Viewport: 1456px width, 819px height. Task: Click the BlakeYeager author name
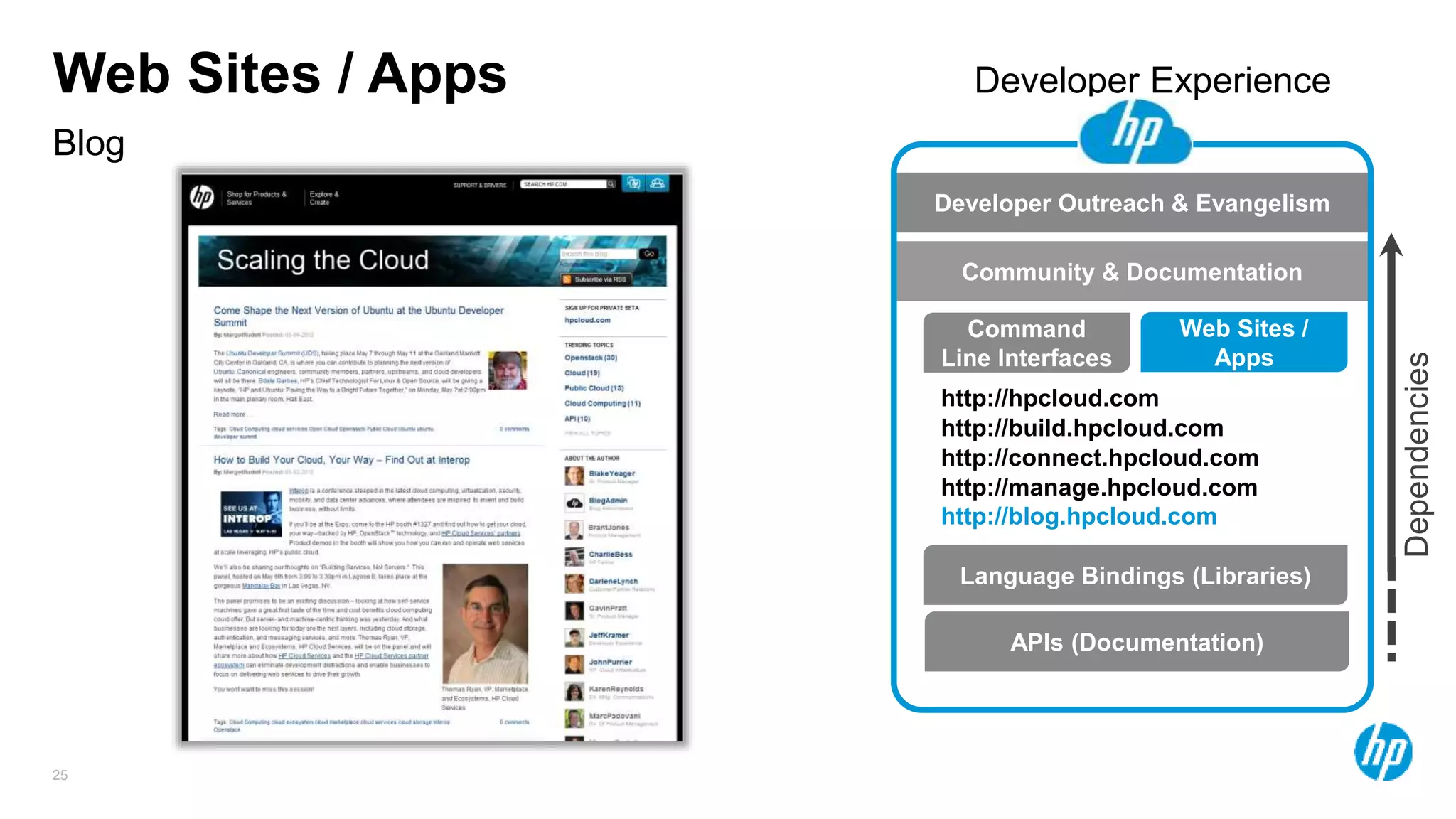click(611, 473)
